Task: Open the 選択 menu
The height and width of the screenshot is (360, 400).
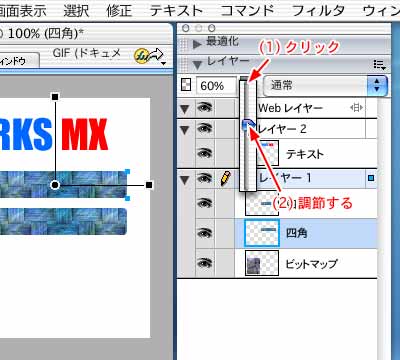Action: (x=76, y=10)
